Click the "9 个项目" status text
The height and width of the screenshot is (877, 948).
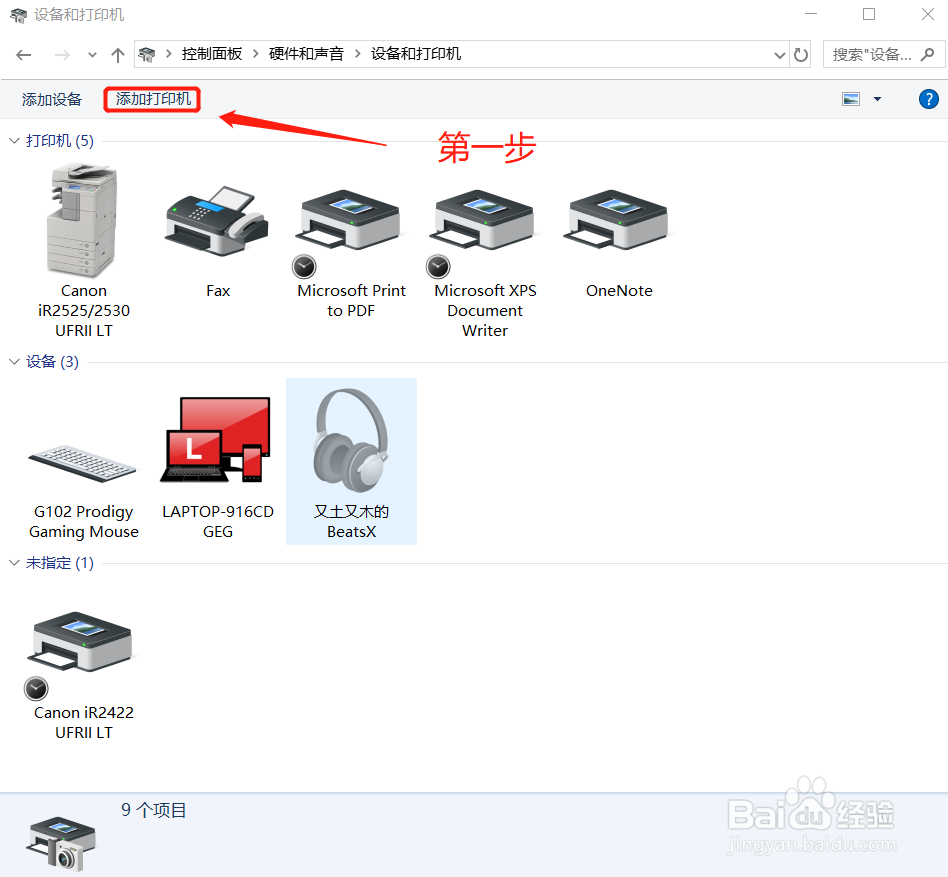point(154,810)
